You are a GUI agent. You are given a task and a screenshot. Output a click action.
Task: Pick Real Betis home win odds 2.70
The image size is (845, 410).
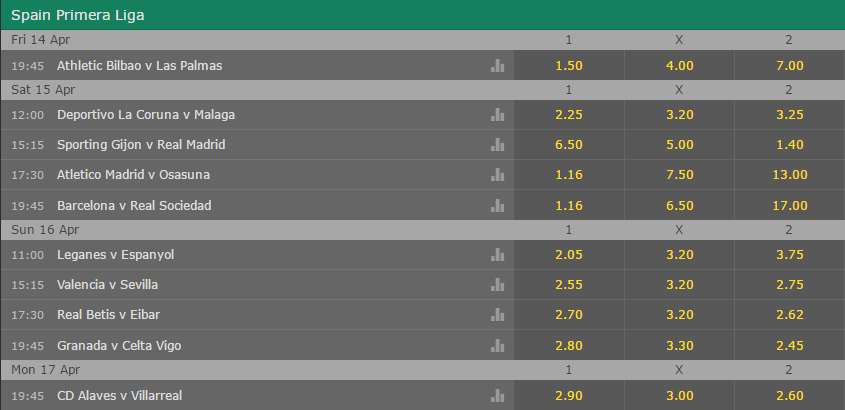click(569, 315)
